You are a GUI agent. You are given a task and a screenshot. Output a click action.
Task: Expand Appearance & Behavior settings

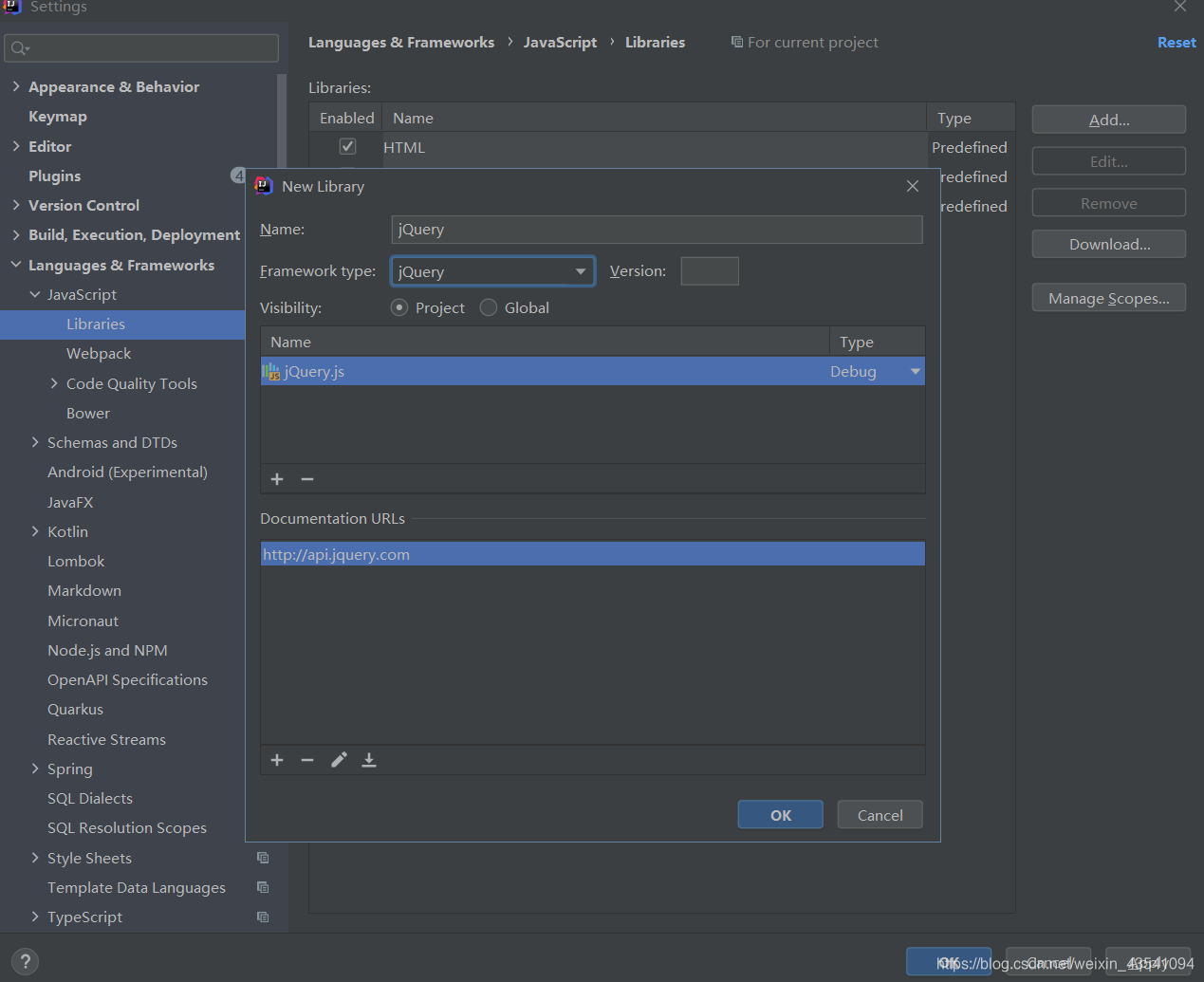(x=16, y=86)
